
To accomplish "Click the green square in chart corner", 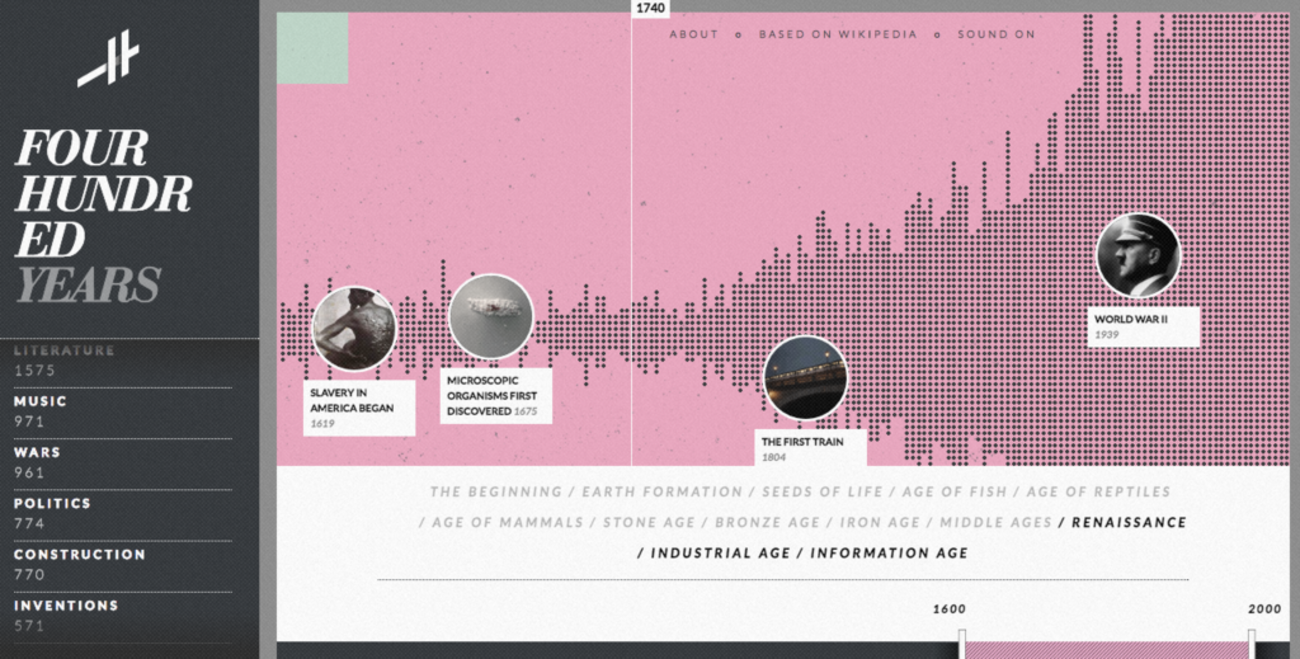I will pyautogui.click(x=312, y=48).
